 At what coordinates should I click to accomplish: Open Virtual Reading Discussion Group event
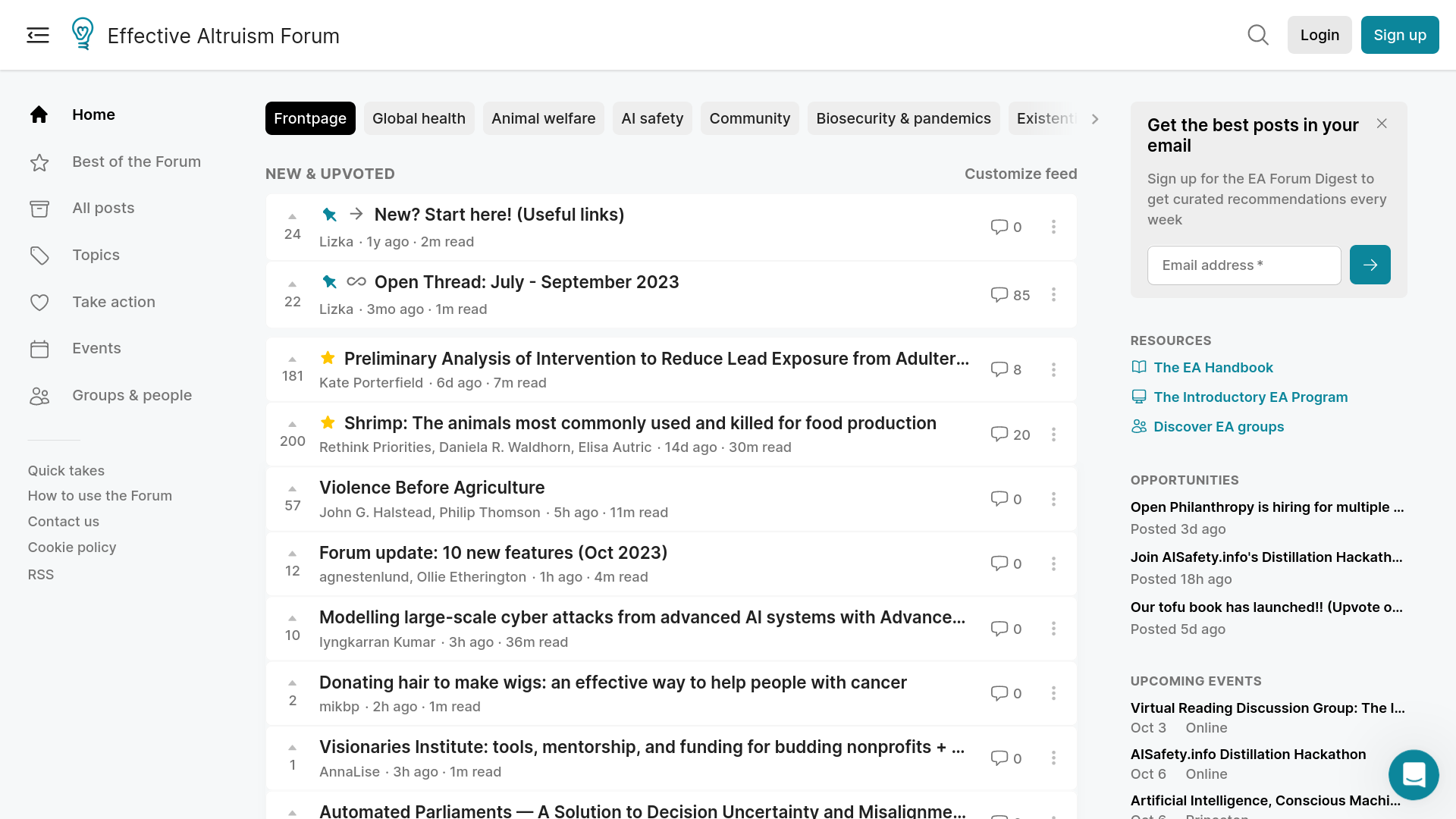coord(1268,708)
